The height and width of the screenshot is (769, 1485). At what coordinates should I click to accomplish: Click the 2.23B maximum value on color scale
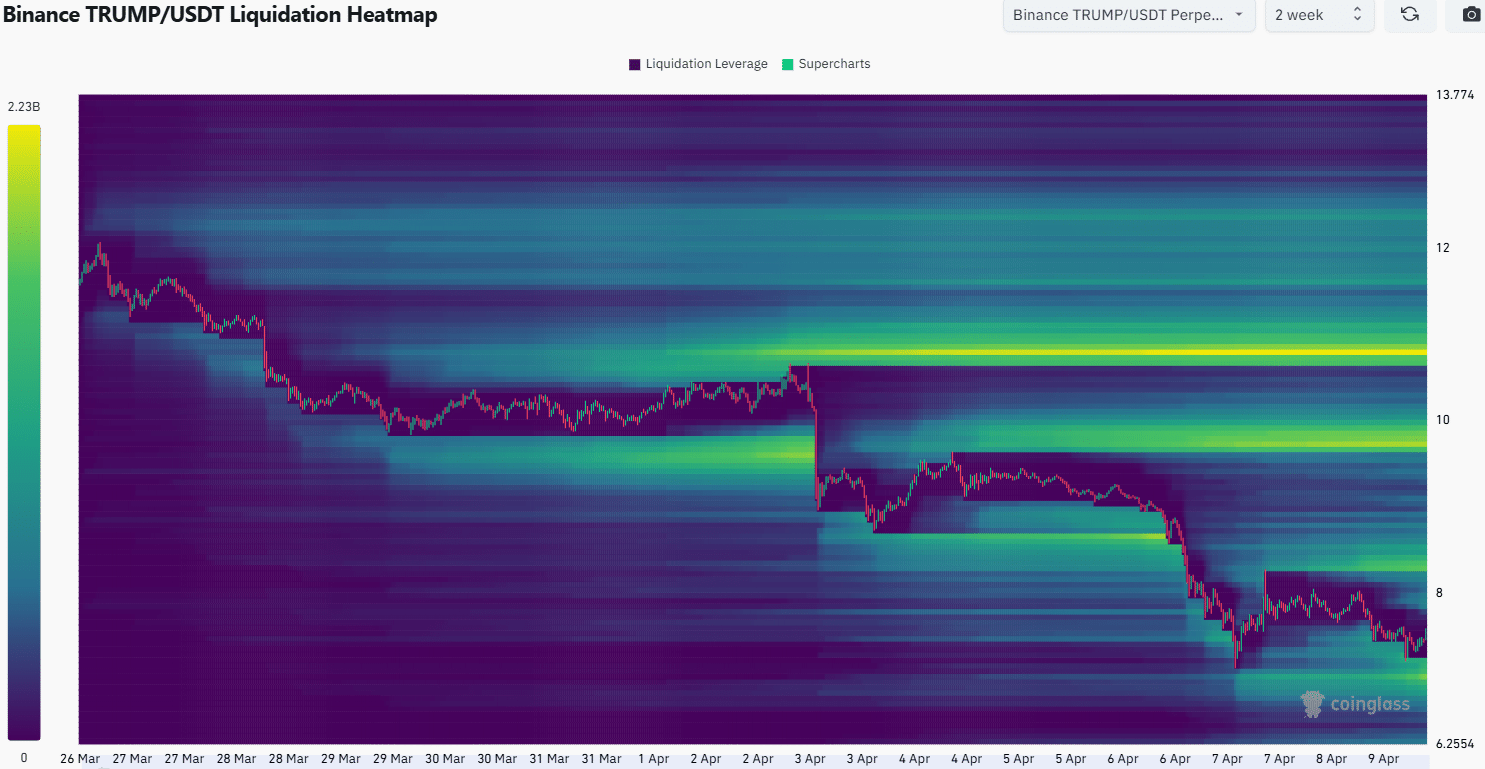(x=24, y=107)
